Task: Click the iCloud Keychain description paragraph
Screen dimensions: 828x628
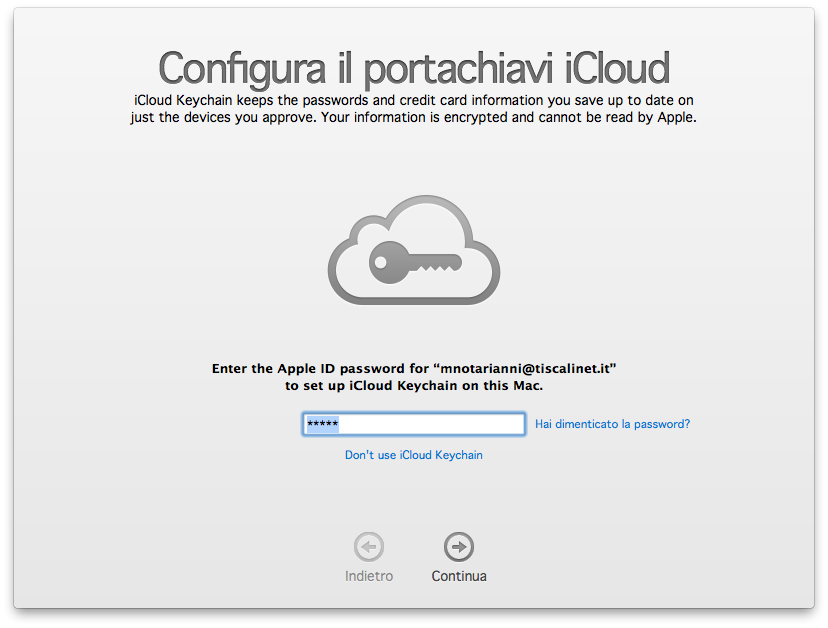Action: point(413,109)
